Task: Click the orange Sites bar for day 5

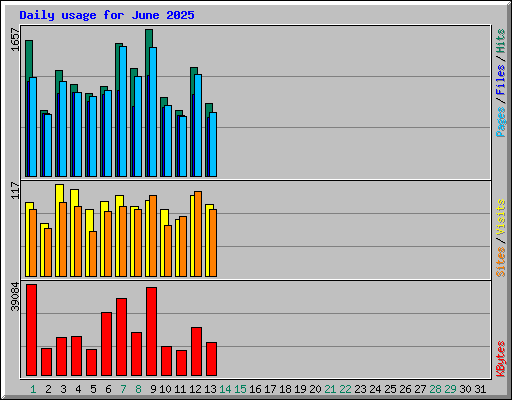Action: point(93,254)
